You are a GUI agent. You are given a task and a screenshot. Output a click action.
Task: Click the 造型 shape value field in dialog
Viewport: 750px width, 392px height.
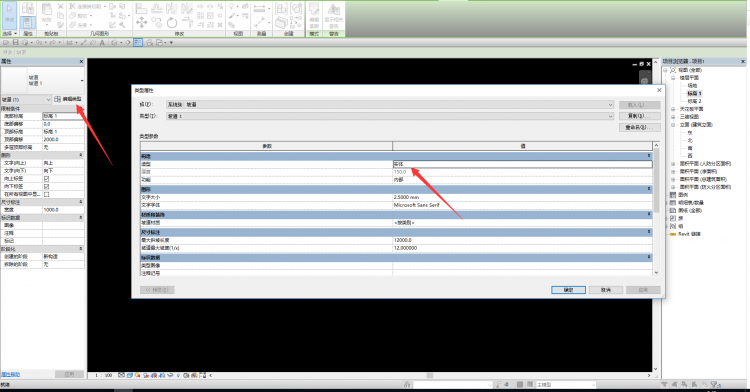click(x=522, y=164)
